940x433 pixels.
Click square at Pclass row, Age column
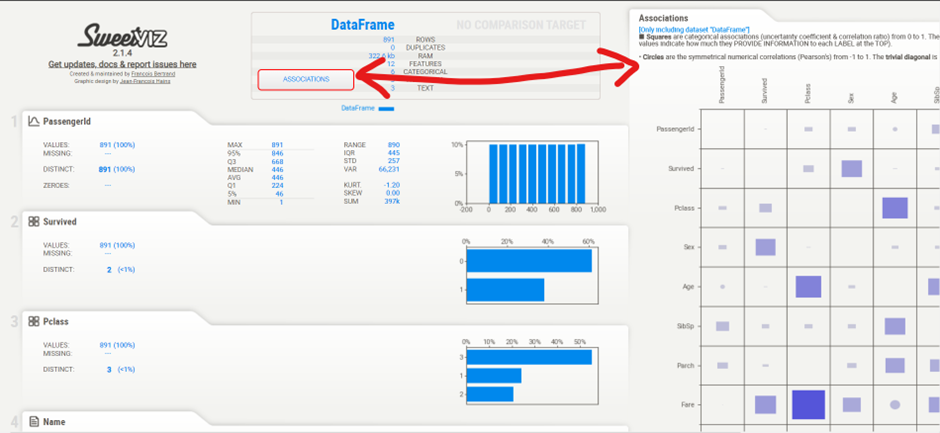[895, 208]
